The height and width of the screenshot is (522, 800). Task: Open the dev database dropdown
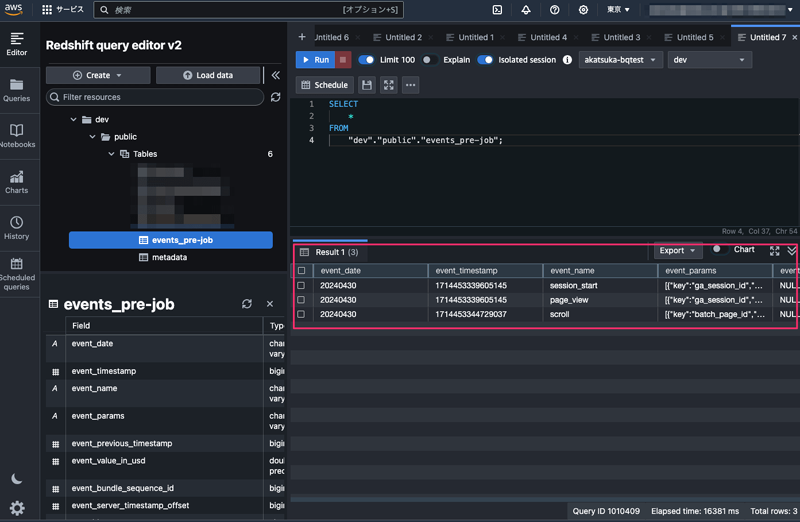tap(709, 60)
